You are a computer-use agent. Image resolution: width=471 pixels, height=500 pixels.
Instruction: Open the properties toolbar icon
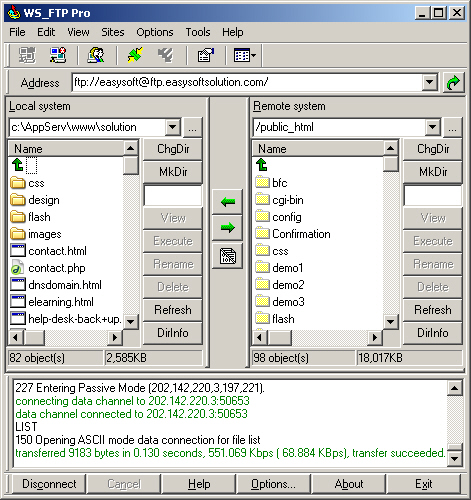[205, 55]
